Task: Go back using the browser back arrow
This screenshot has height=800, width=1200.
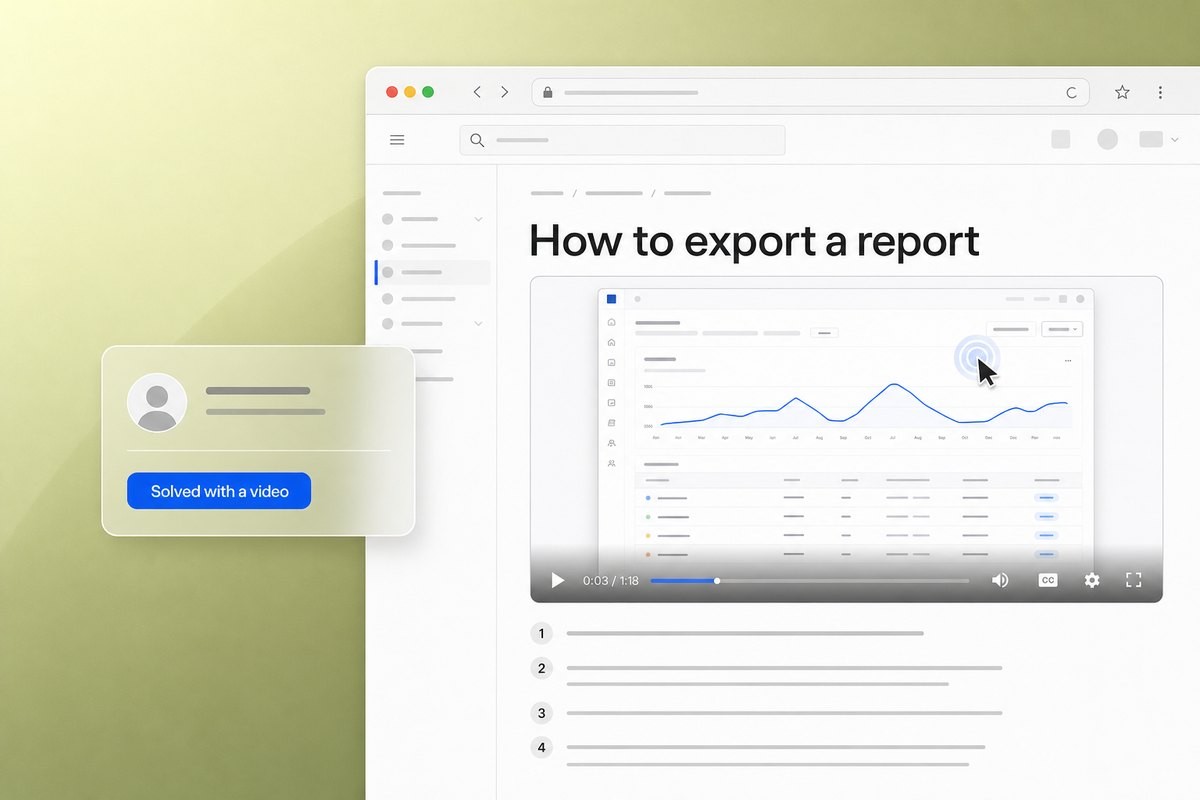Action: coord(477,92)
